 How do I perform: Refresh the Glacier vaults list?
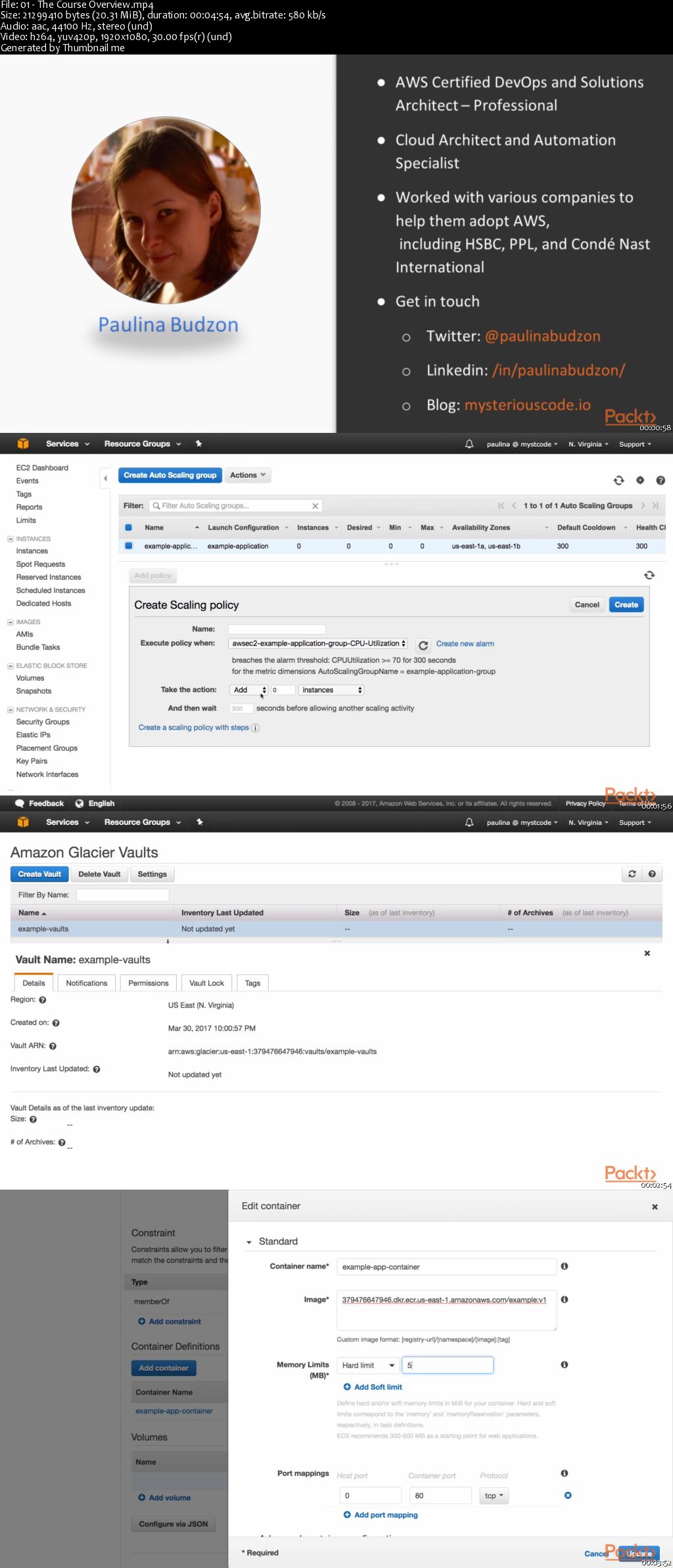point(632,874)
